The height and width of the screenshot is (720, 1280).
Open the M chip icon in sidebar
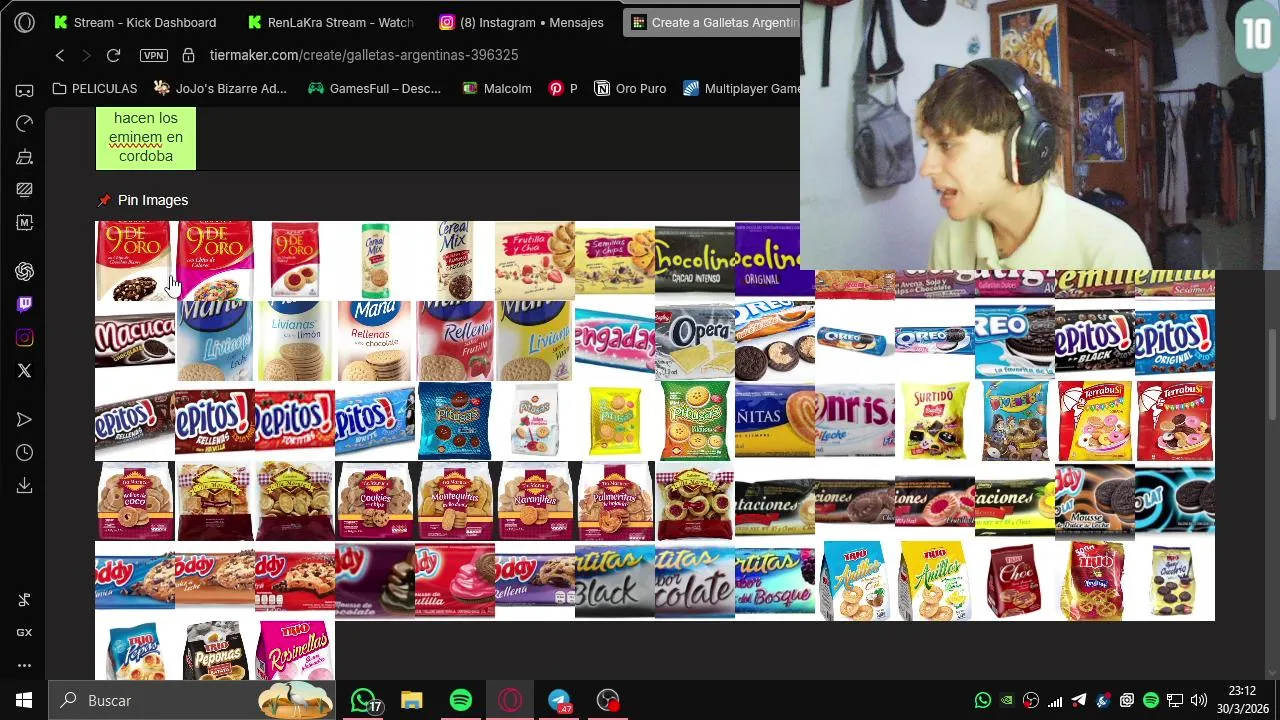pyautogui.click(x=24, y=222)
